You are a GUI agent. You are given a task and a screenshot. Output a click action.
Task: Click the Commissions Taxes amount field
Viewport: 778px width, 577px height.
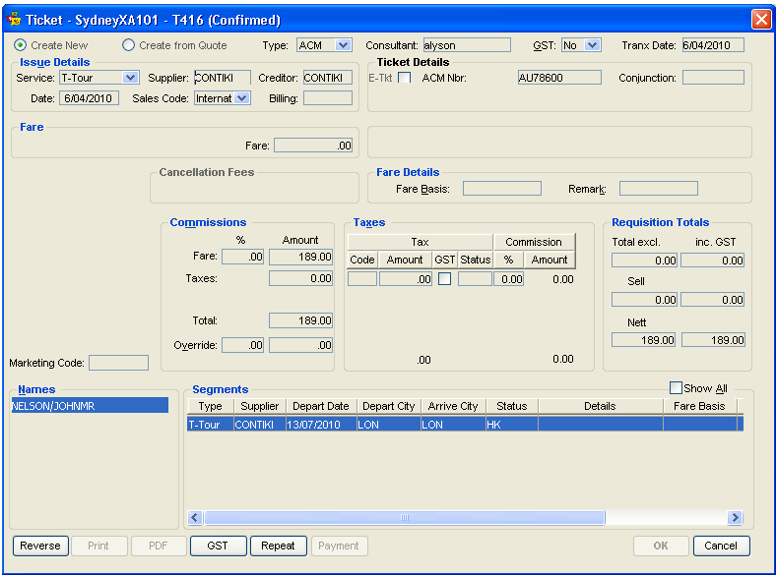[301, 278]
